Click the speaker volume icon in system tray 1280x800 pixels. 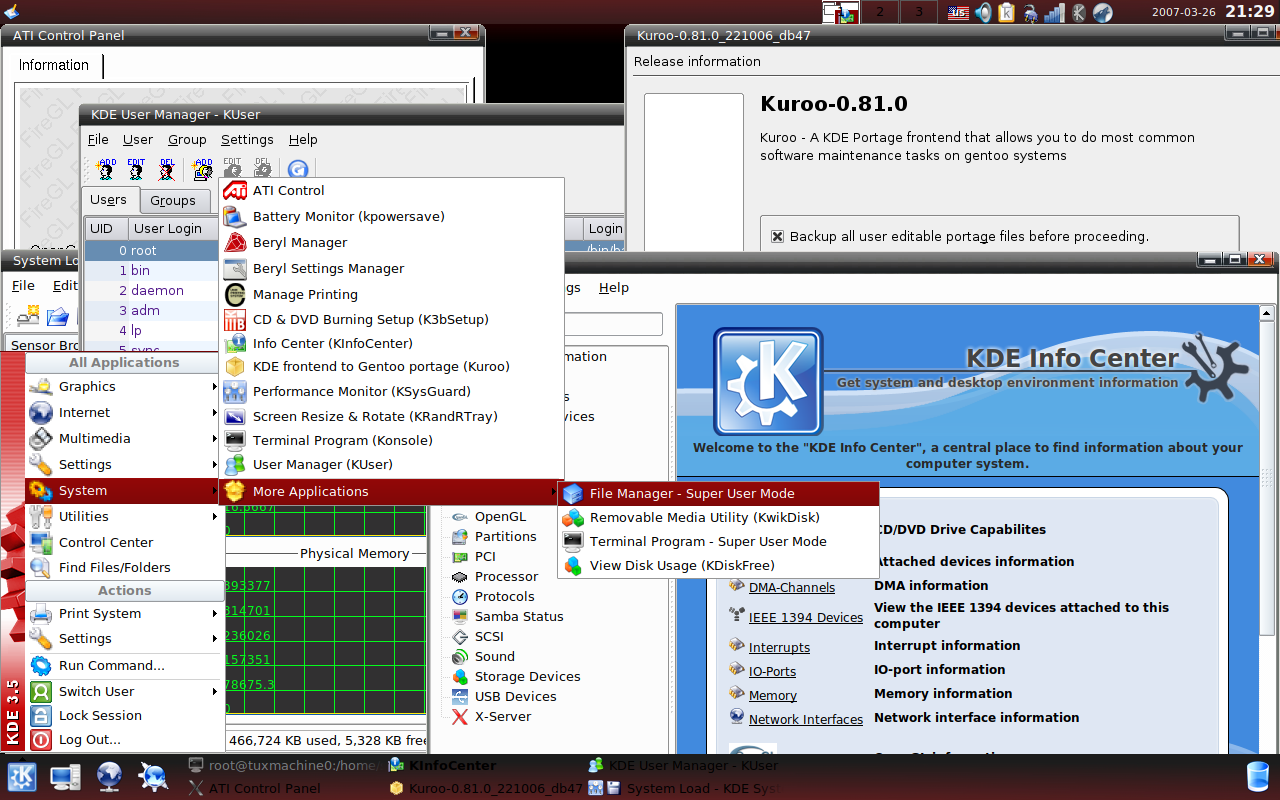pyautogui.click(x=983, y=12)
